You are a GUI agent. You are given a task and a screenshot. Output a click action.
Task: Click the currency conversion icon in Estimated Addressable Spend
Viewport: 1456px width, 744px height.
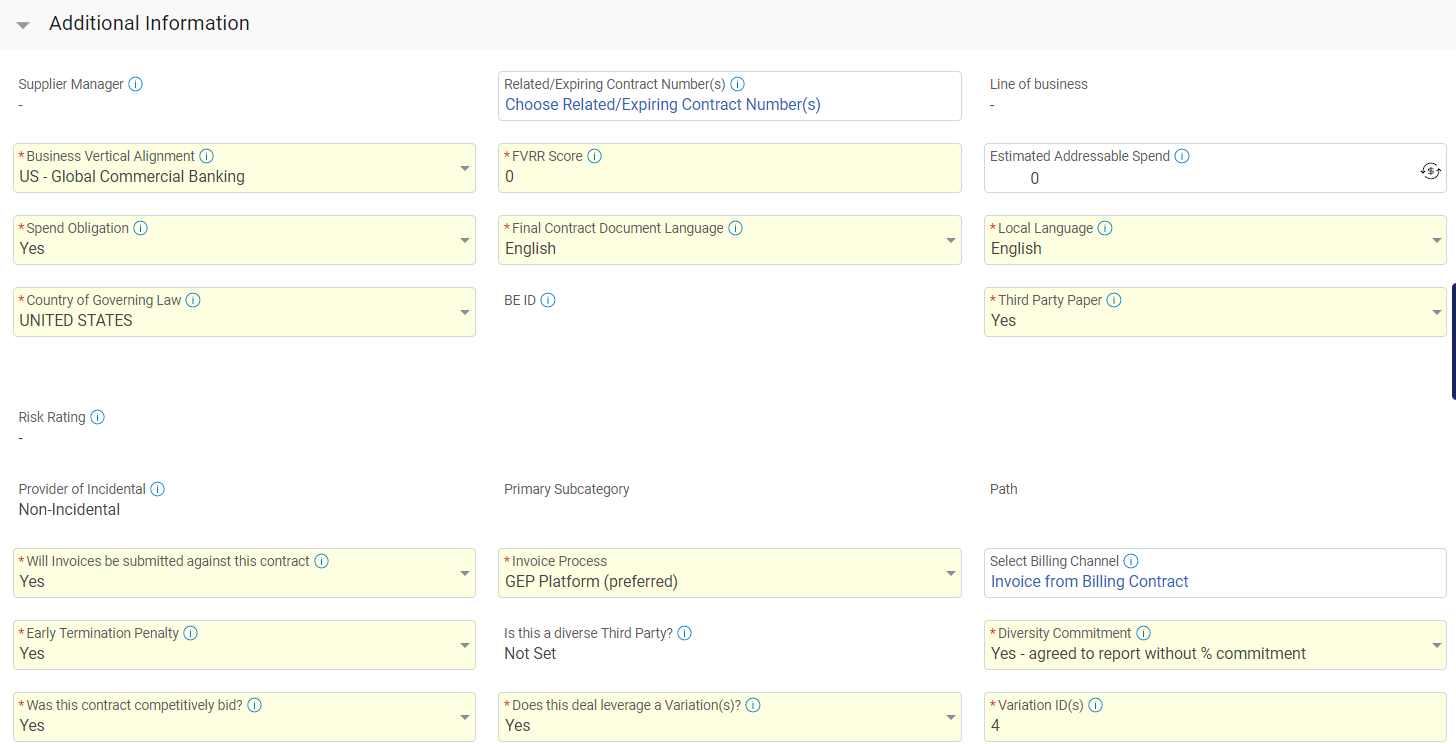pos(1430,171)
